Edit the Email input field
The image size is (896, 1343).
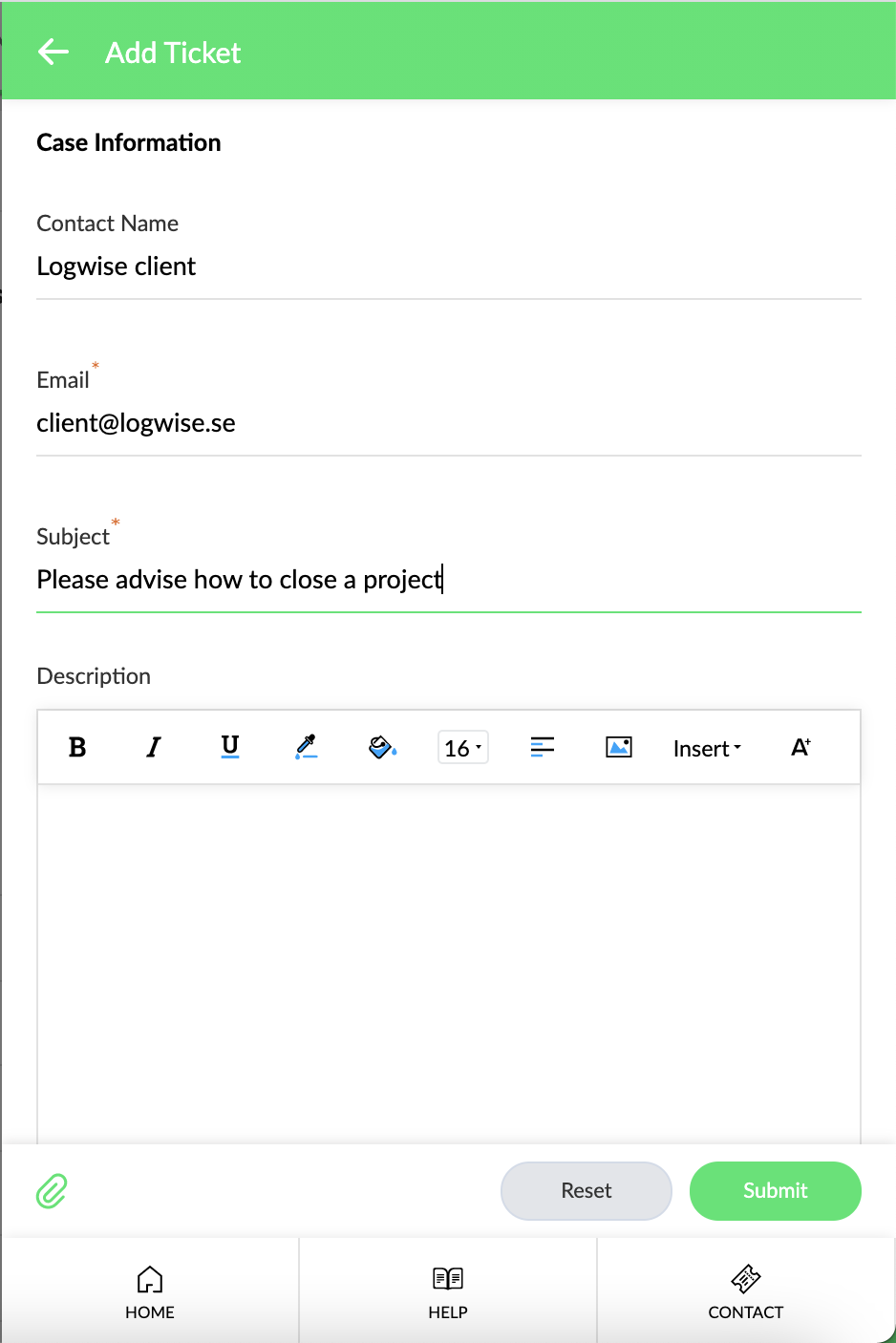coord(449,423)
